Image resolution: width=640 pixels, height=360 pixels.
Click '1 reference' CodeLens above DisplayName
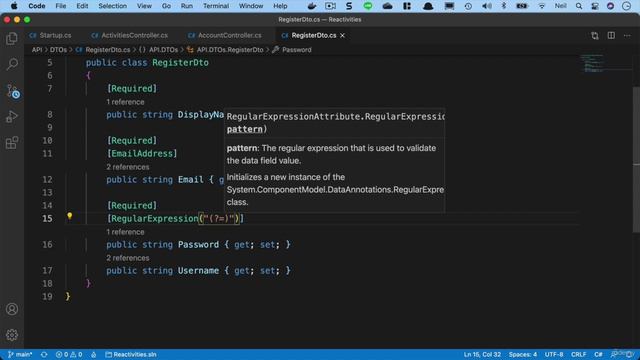coord(125,102)
